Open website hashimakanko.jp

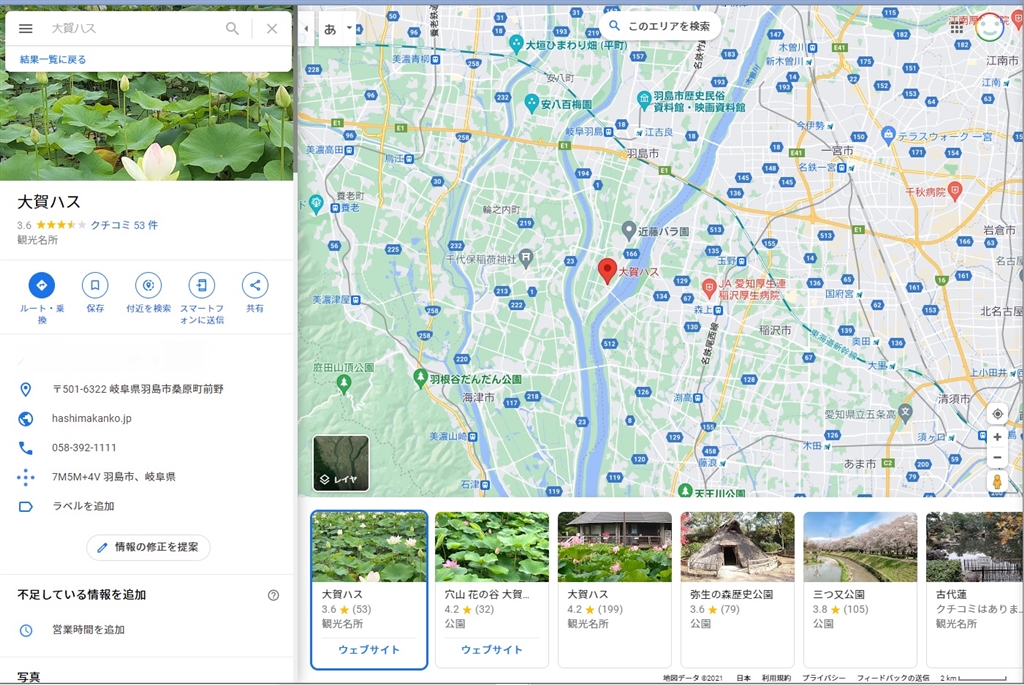[x=91, y=418]
